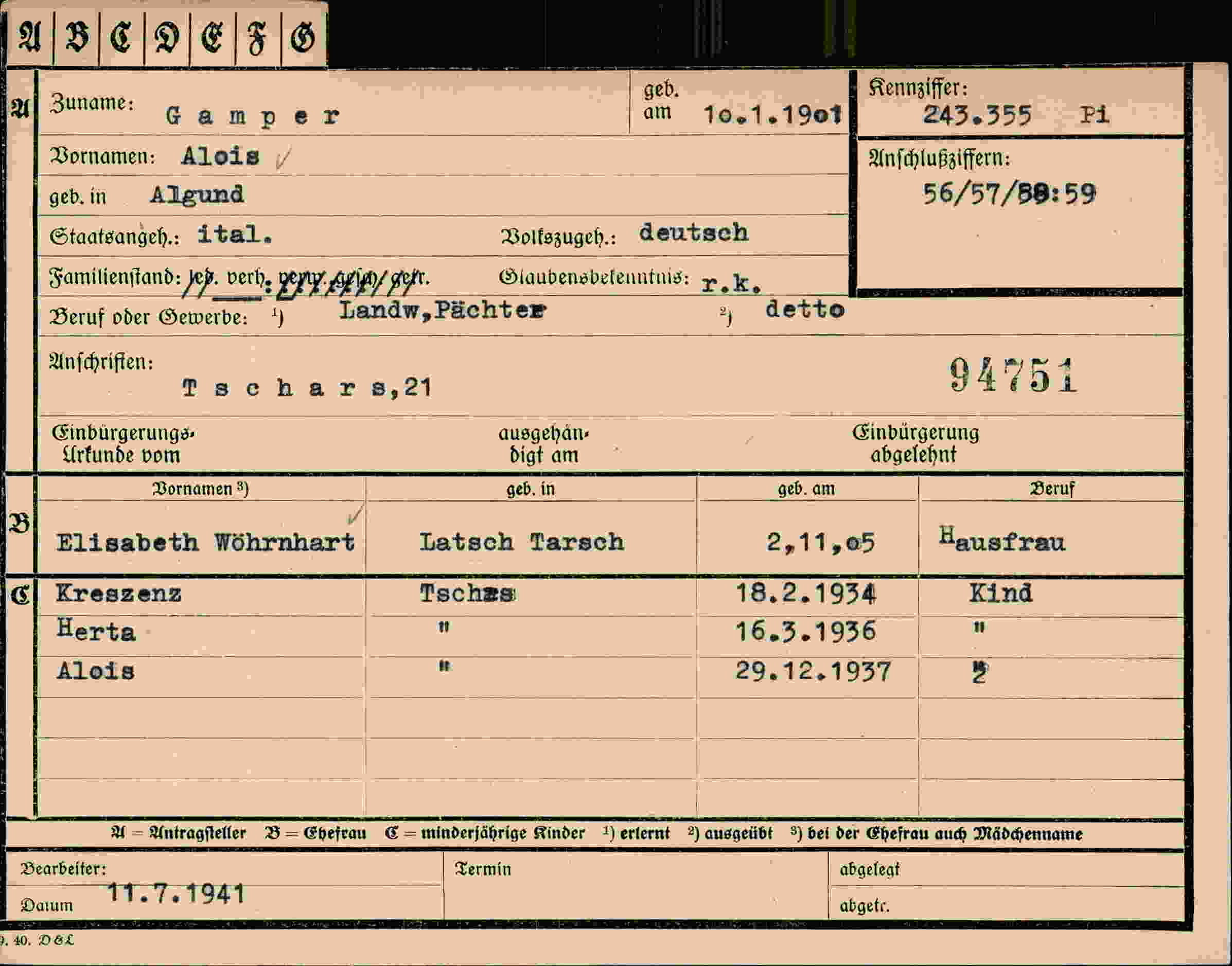Click the occupation 'Landw,Pächter'
This screenshot has height=966, width=1232.
point(443,310)
